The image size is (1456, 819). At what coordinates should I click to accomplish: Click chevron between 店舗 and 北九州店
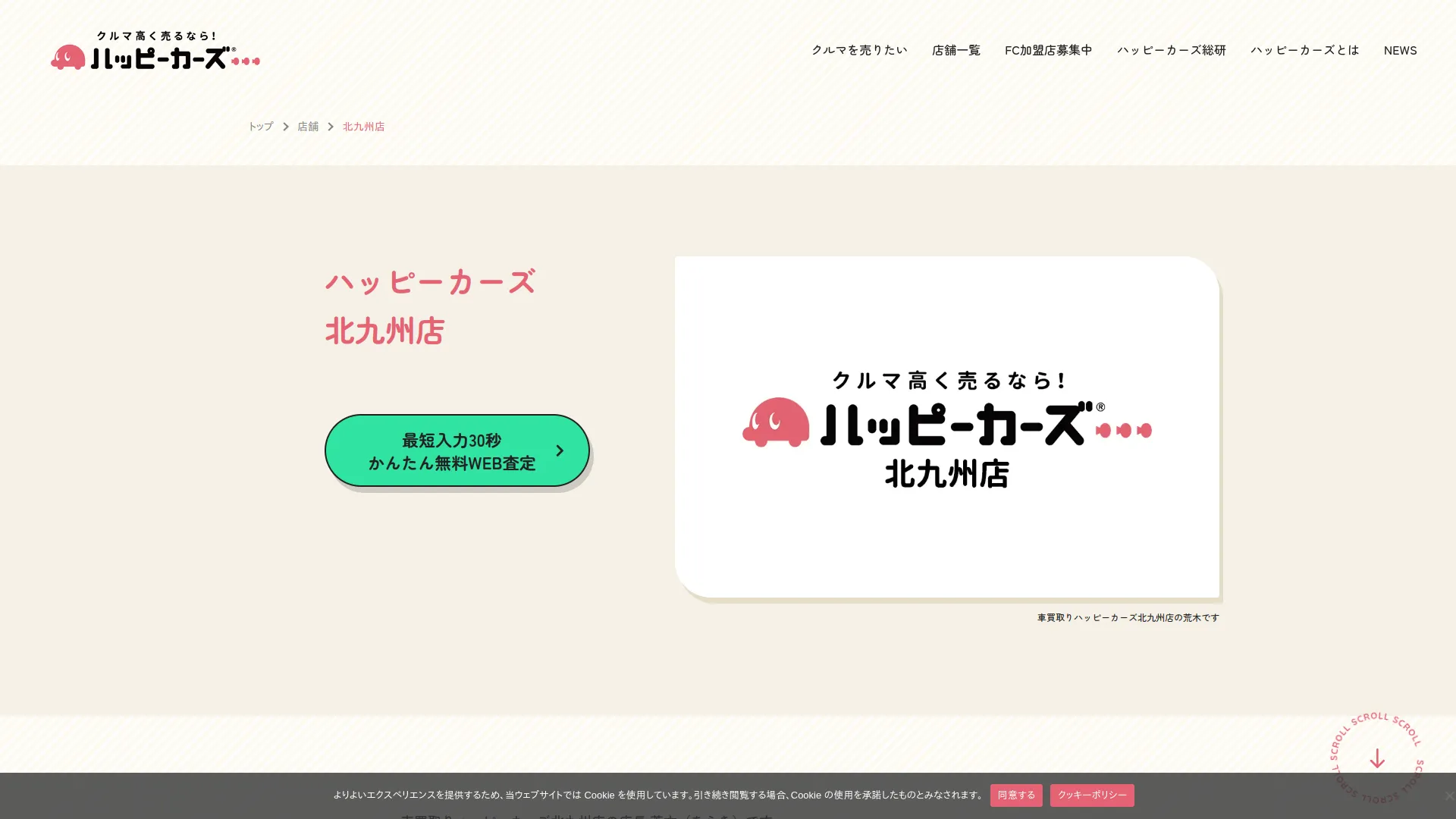pyautogui.click(x=331, y=127)
